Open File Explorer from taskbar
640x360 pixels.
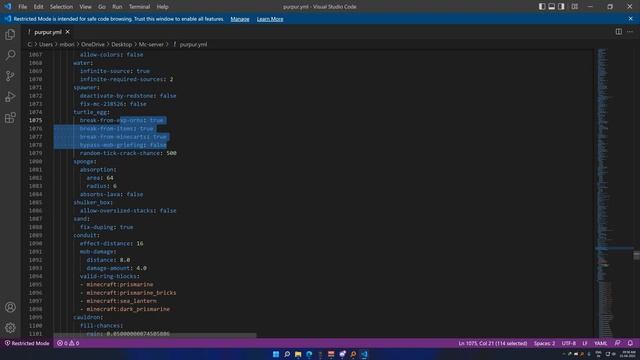tap(298, 354)
